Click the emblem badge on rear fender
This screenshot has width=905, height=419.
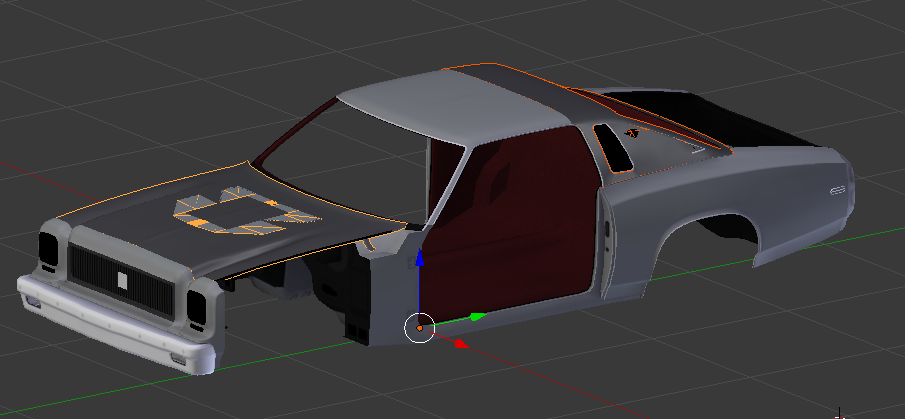click(837, 190)
